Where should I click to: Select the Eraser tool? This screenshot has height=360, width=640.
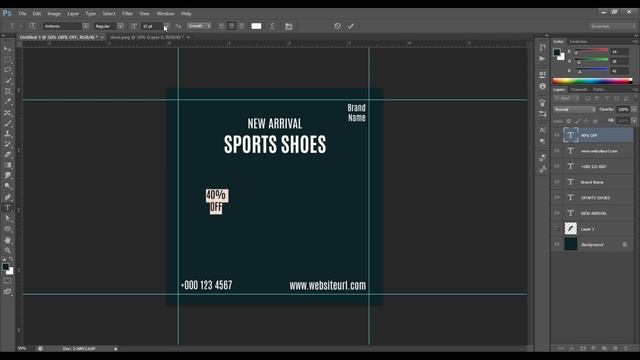pos(7,155)
